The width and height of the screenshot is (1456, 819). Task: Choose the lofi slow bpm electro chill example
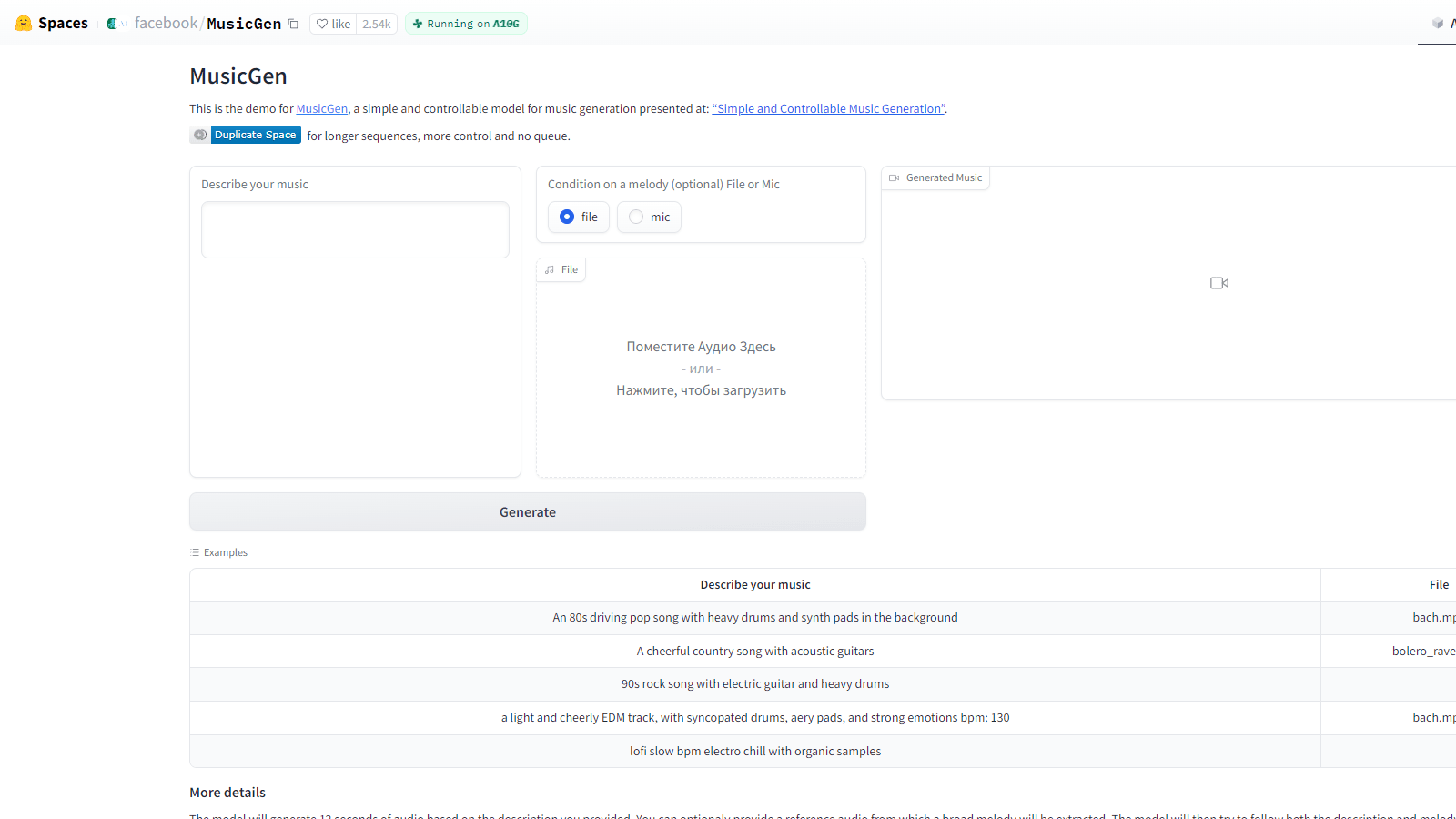(754, 751)
